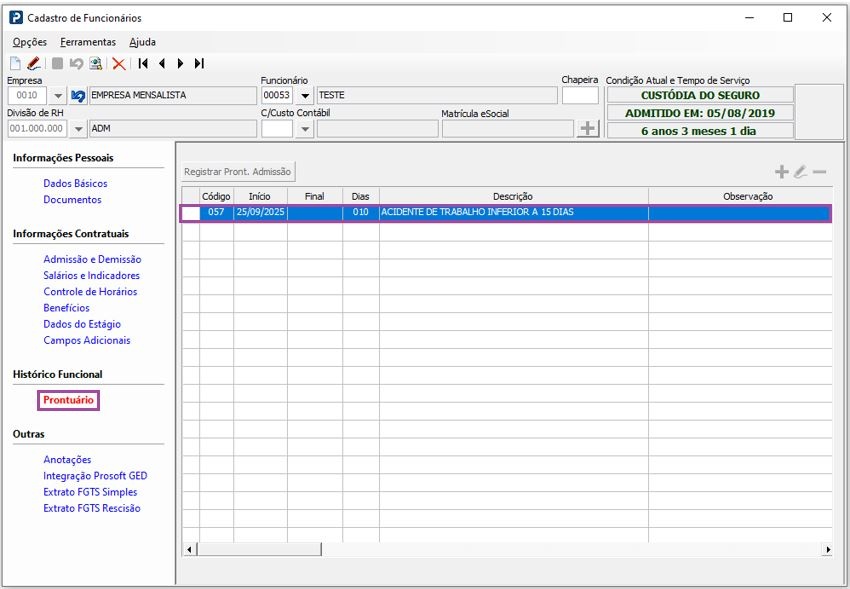
Task: Click the print preview toolbar icon
Action: point(96,63)
